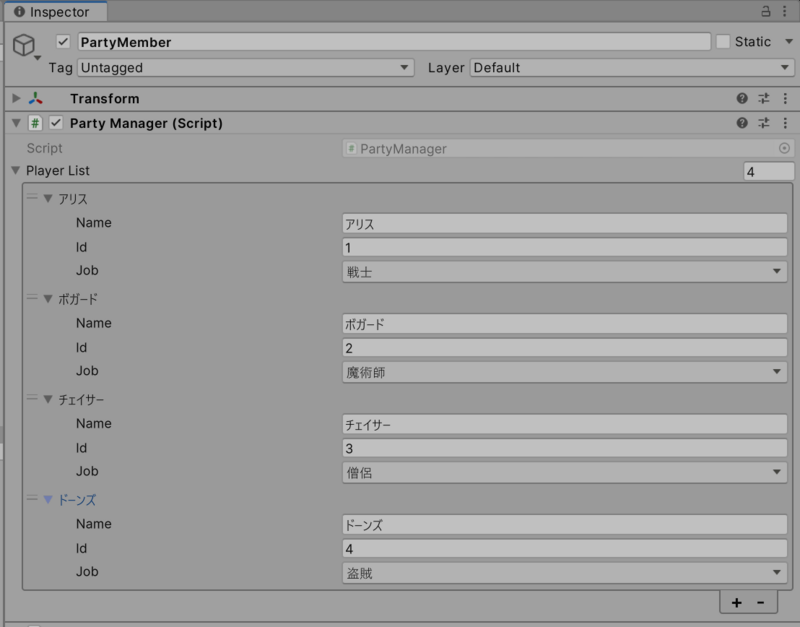Image resolution: width=800 pixels, height=627 pixels.
Task: Collapse the アリス list element
Action: pyautogui.click(x=48, y=198)
